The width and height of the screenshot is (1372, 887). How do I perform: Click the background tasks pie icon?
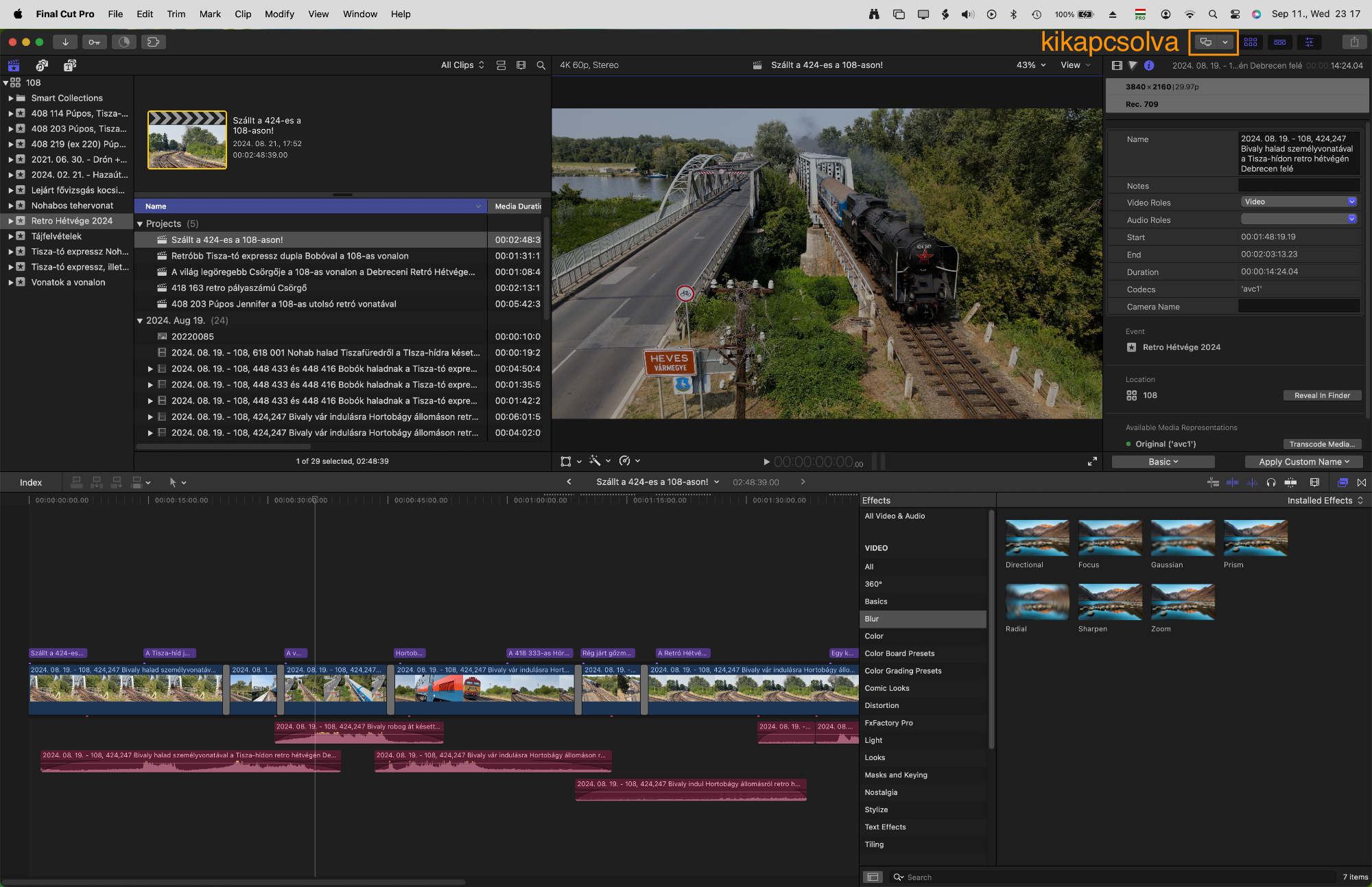[123, 42]
